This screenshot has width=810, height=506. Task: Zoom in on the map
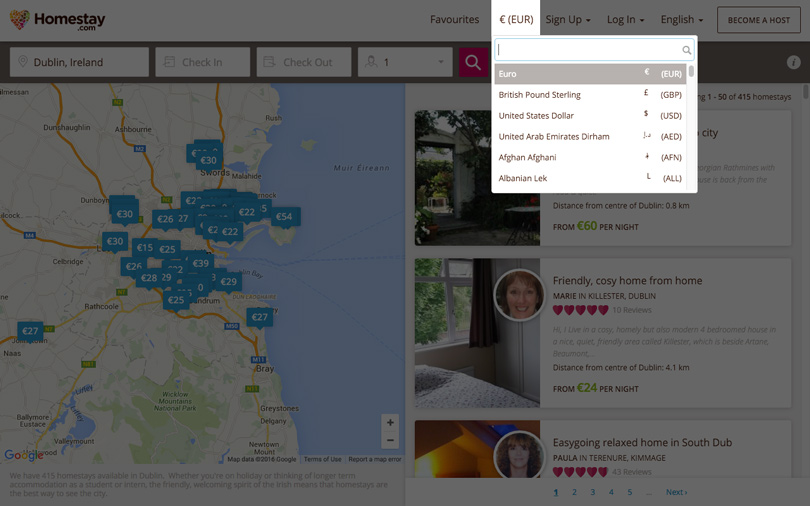coord(390,422)
